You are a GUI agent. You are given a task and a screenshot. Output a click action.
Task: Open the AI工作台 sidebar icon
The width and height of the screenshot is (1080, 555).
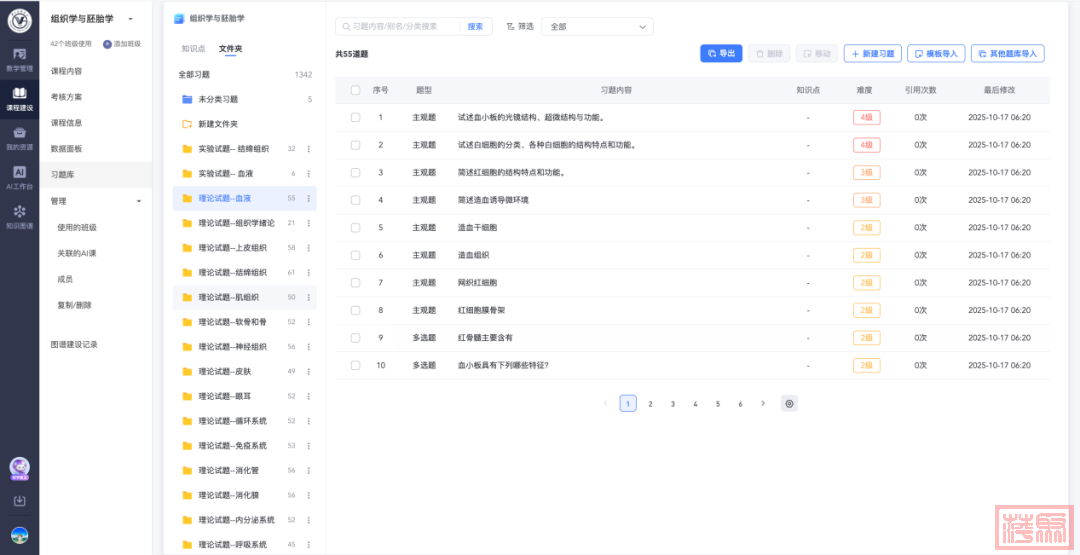pyautogui.click(x=19, y=177)
